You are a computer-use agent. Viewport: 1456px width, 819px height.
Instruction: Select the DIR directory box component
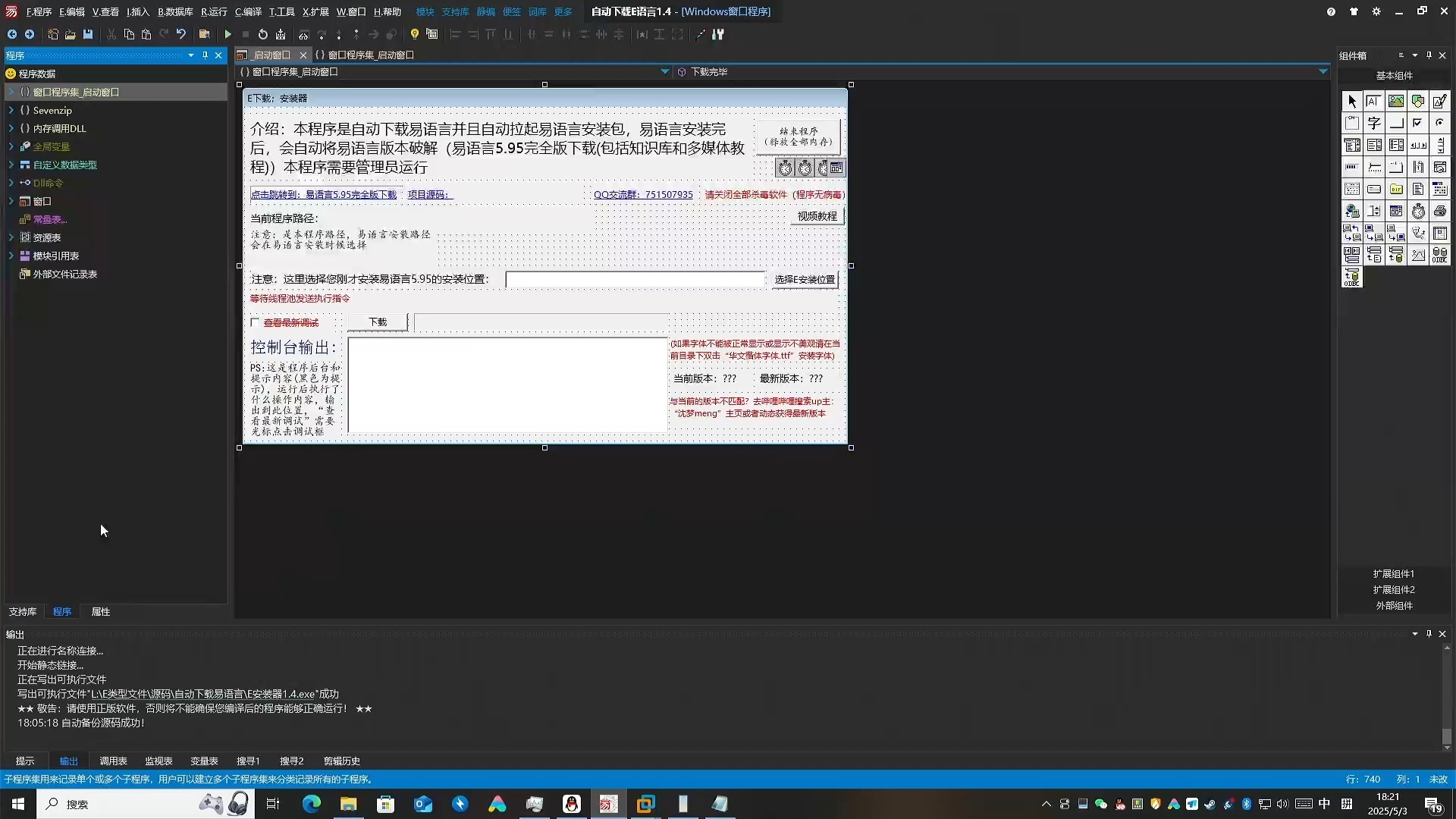(1396, 189)
